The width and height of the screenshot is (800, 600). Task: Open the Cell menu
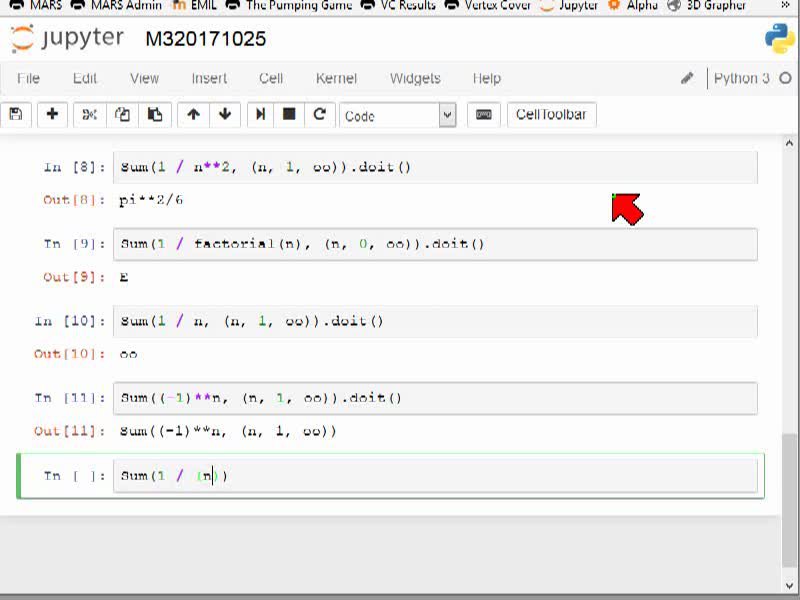[271, 78]
